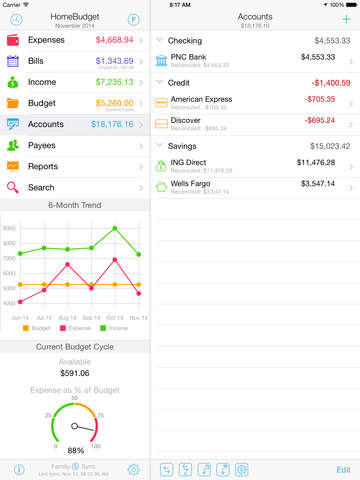The width and height of the screenshot is (360, 480).
Task: Select the Income money bag icon
Action: click(13, 82)
